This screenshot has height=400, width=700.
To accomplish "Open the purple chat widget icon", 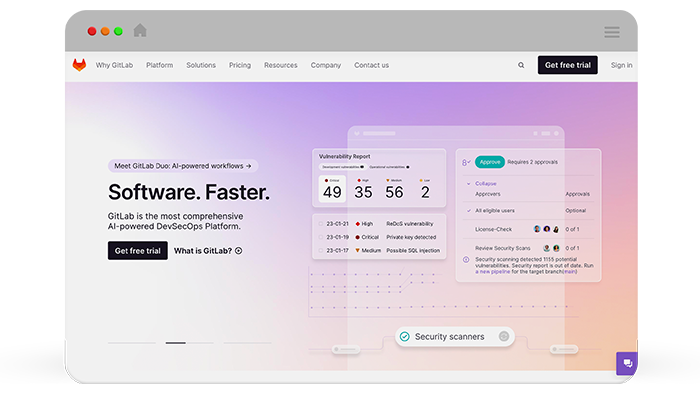I will tap(627, 363).
